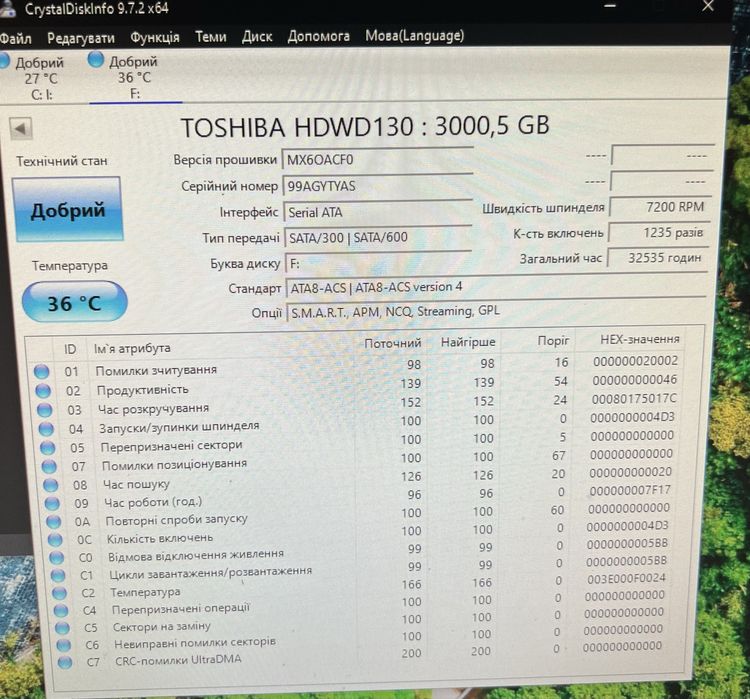The height and width of the screenshot is (699, 750).
Task: Click the 1235 разів power-on count field
Action: point(659,233)
